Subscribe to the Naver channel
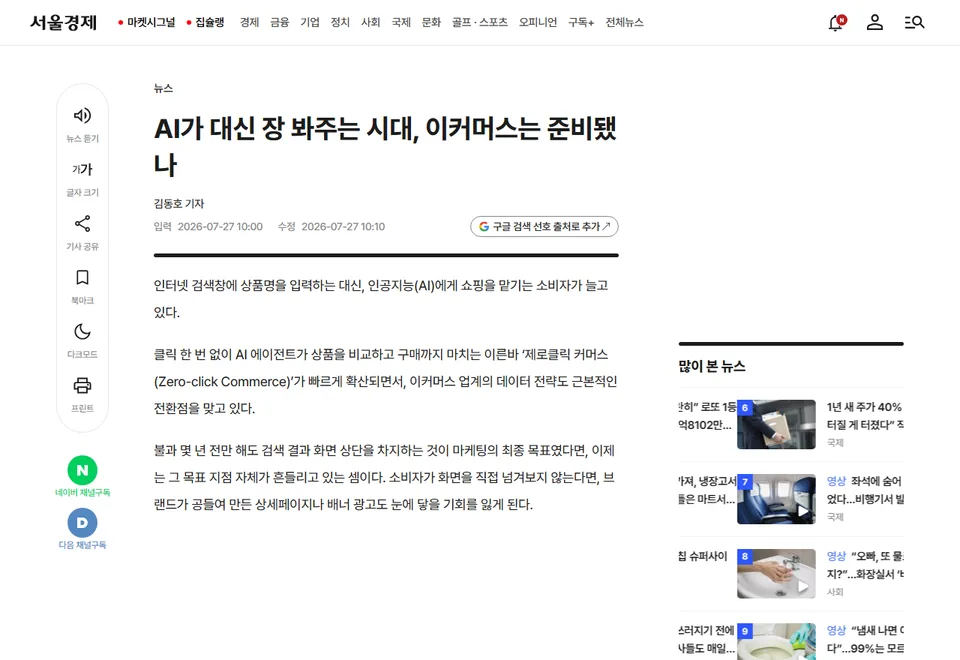 pyautogui.click(x=82, y=476)
